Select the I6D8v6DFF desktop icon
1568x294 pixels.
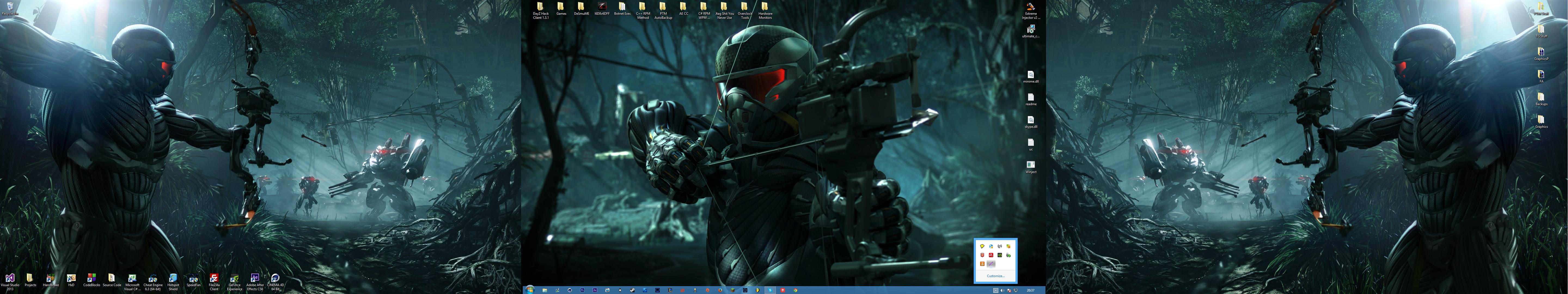pos(601,8)
